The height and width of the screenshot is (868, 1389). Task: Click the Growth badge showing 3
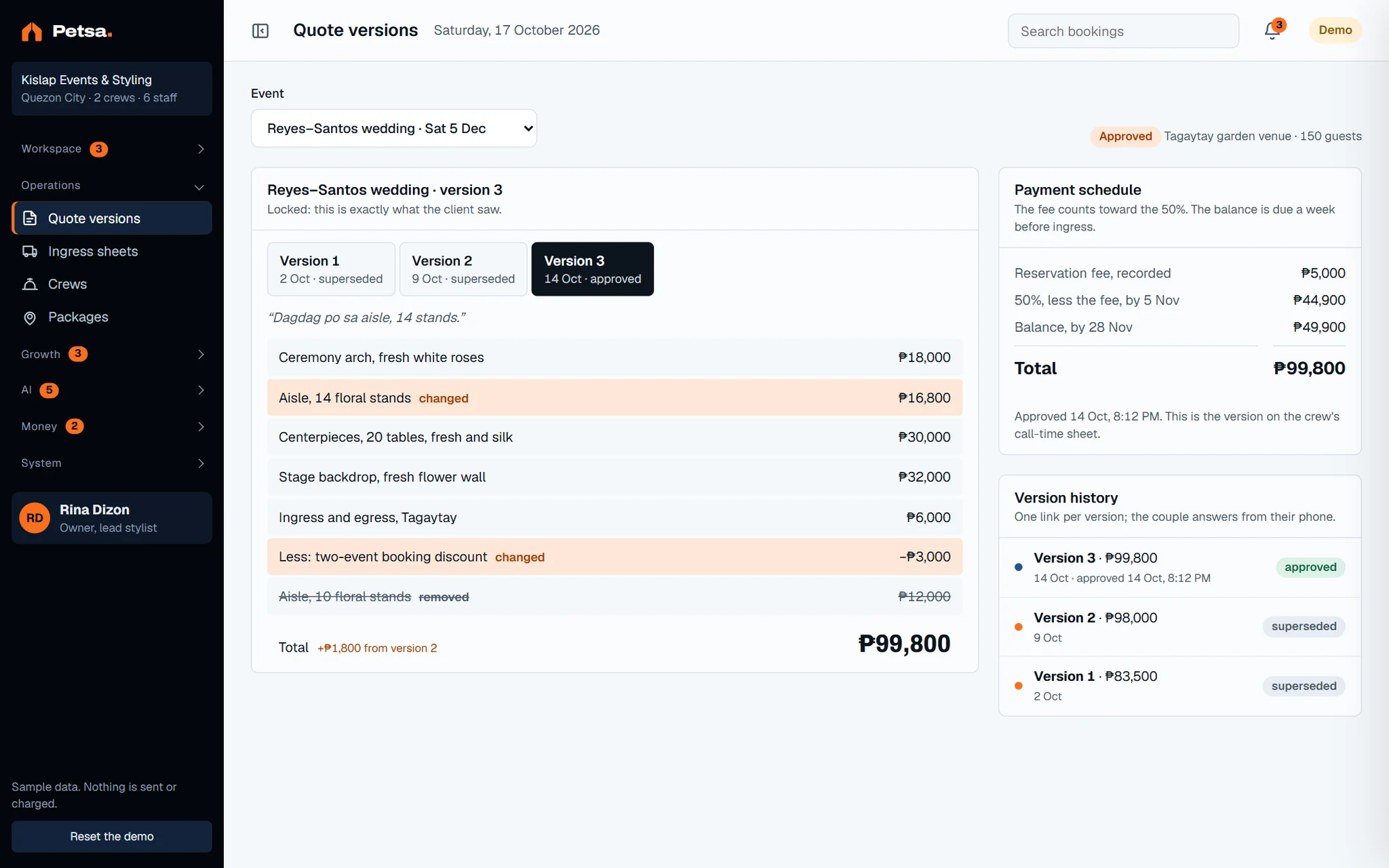[x=78, y=354]
